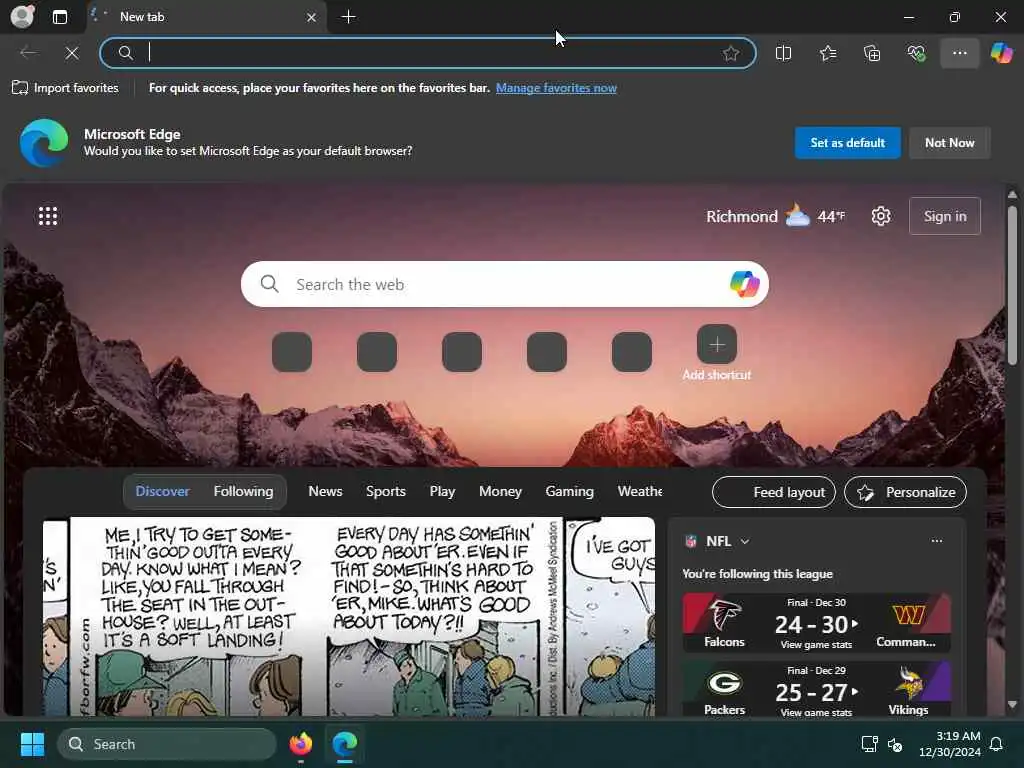
Task: Click the Sign in button
Action: tap(945, 216)
